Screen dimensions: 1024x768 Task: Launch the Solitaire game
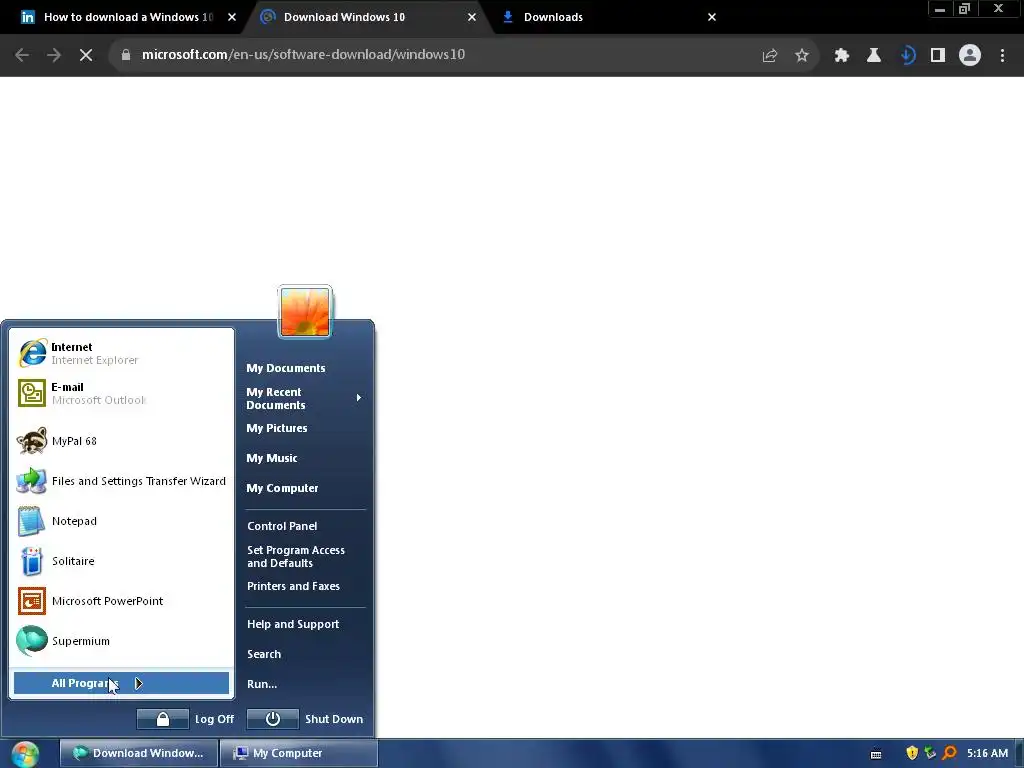(121, 561)
